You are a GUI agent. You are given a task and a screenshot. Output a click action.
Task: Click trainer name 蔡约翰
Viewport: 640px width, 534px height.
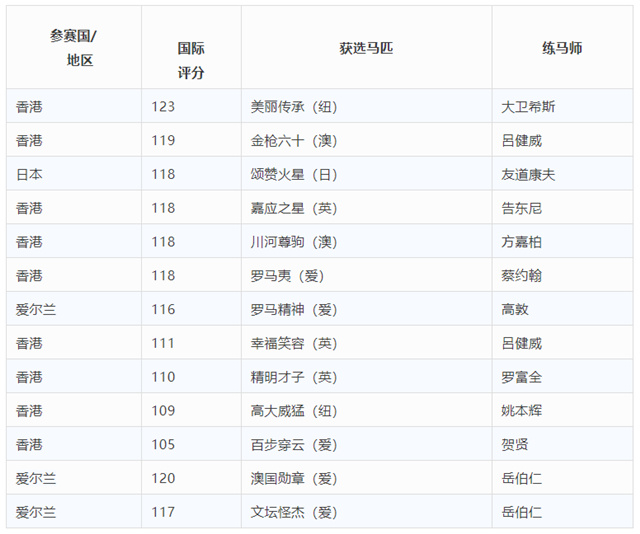(x=522, y=276)
